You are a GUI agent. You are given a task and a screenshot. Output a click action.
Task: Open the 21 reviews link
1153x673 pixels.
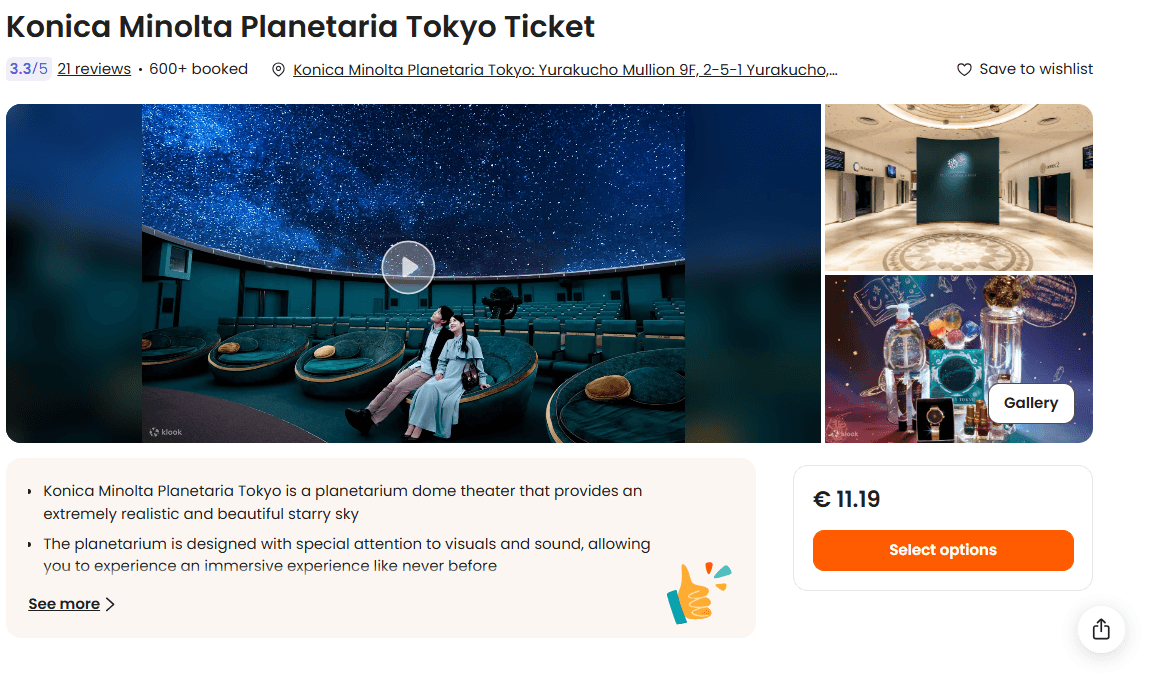tap(94, 69)
